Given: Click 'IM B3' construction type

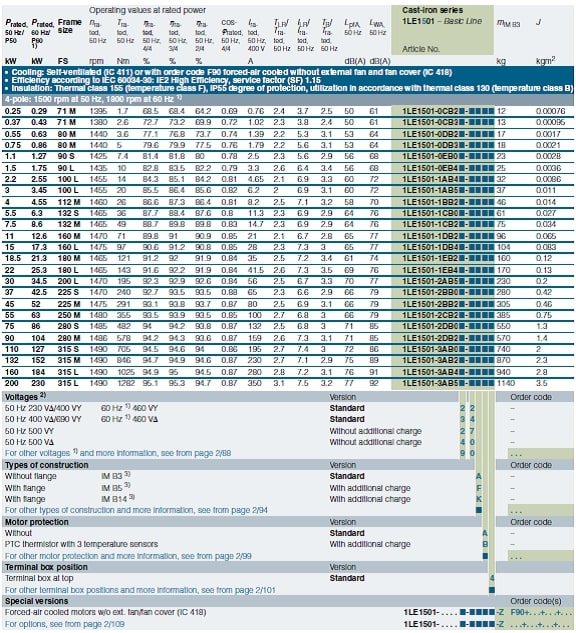Looking at the screenshot, I should click(x=115, y=476).
